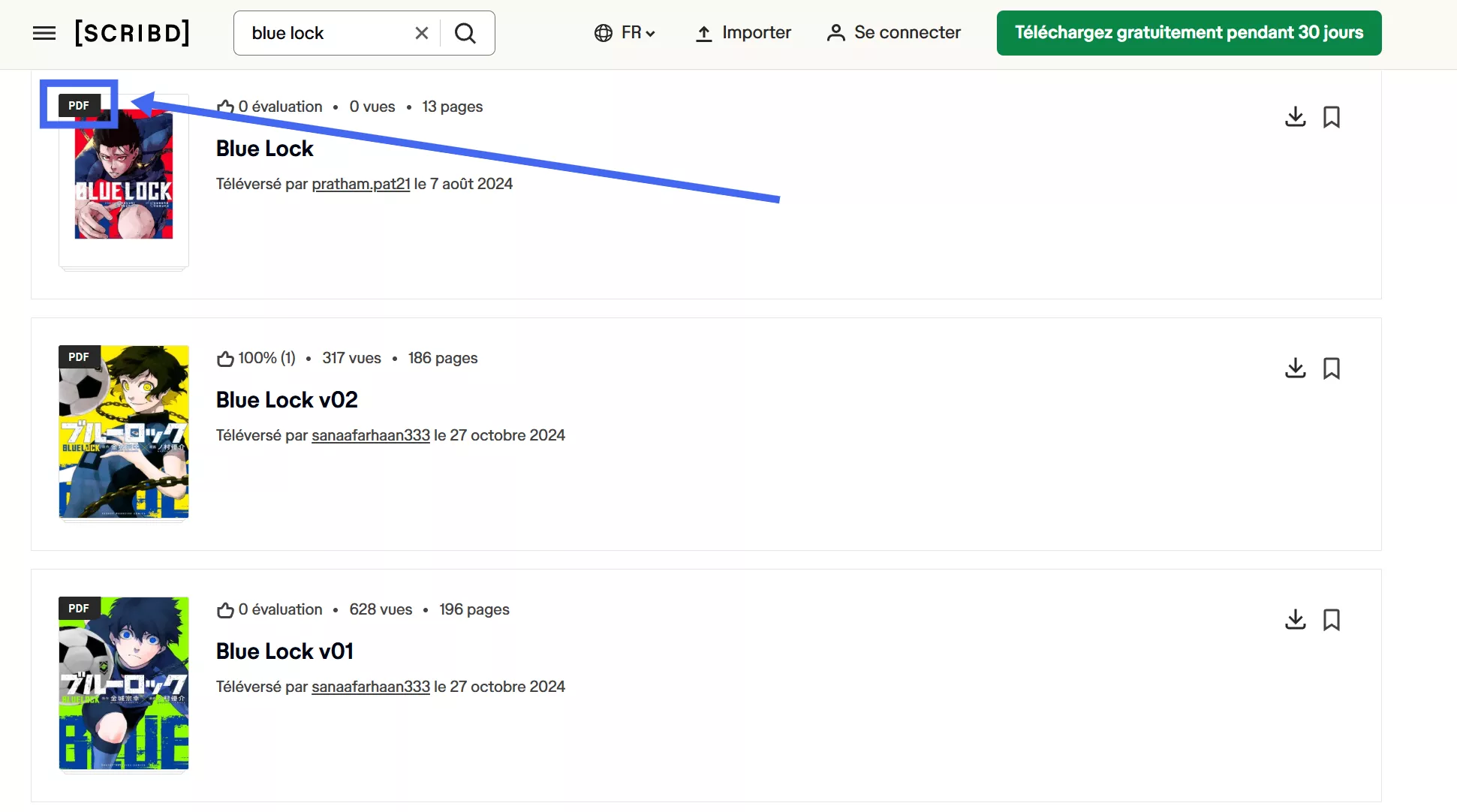Bookmark the Blue Lock 13-page document
The width and height of the screenshot is (1457, 812).
tap(1332, 117)
